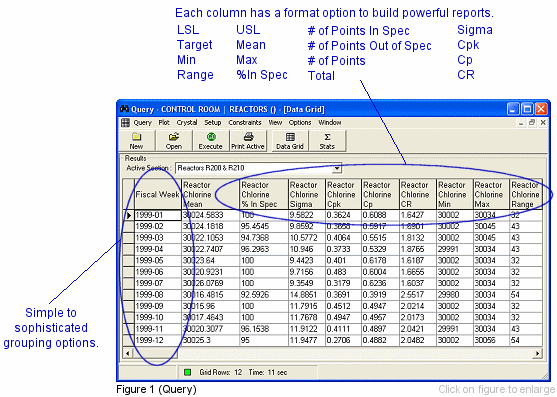Click the green status indicator in the status bar

pos(187,372)
